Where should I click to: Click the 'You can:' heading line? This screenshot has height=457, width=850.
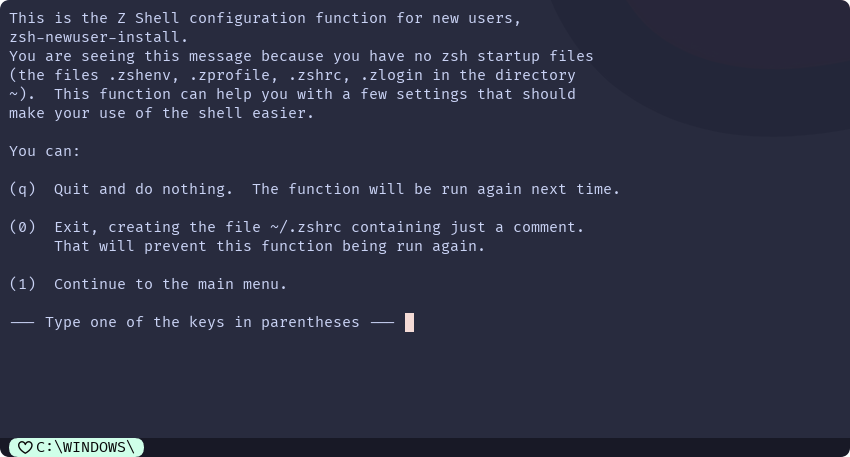(44, 151)
